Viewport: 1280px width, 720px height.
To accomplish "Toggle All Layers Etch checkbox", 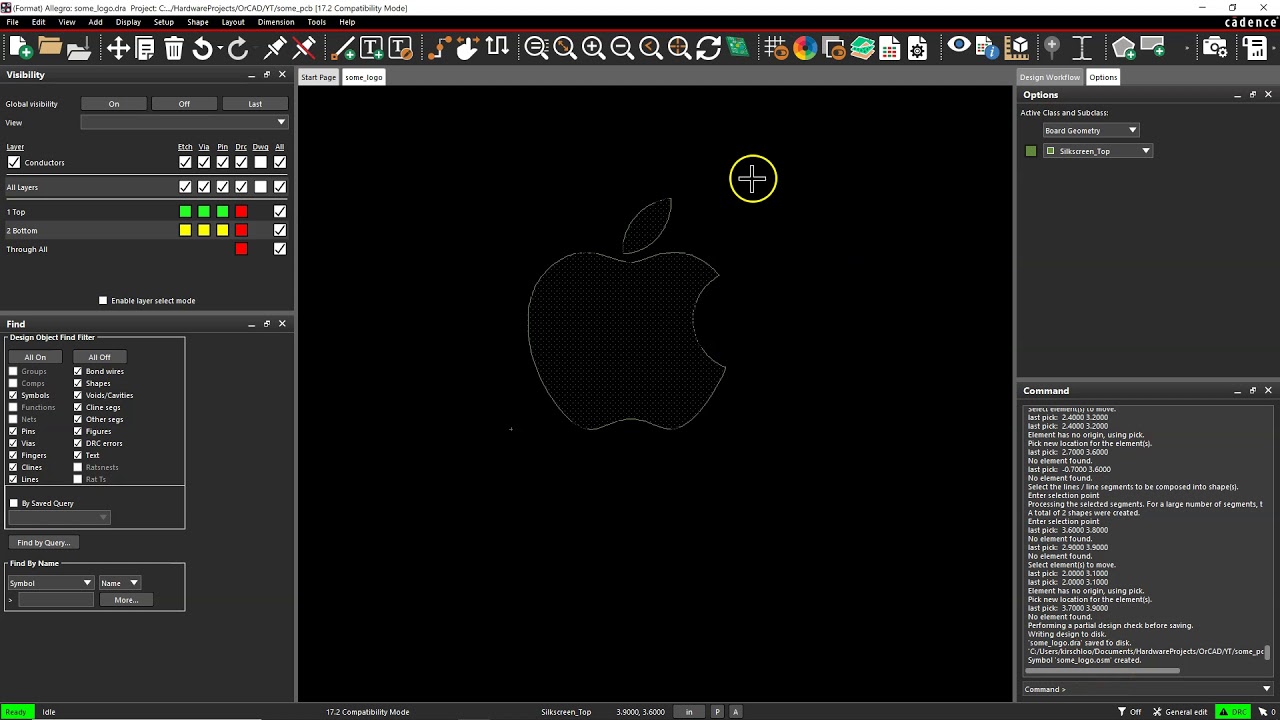I will [x=185, y=187].
